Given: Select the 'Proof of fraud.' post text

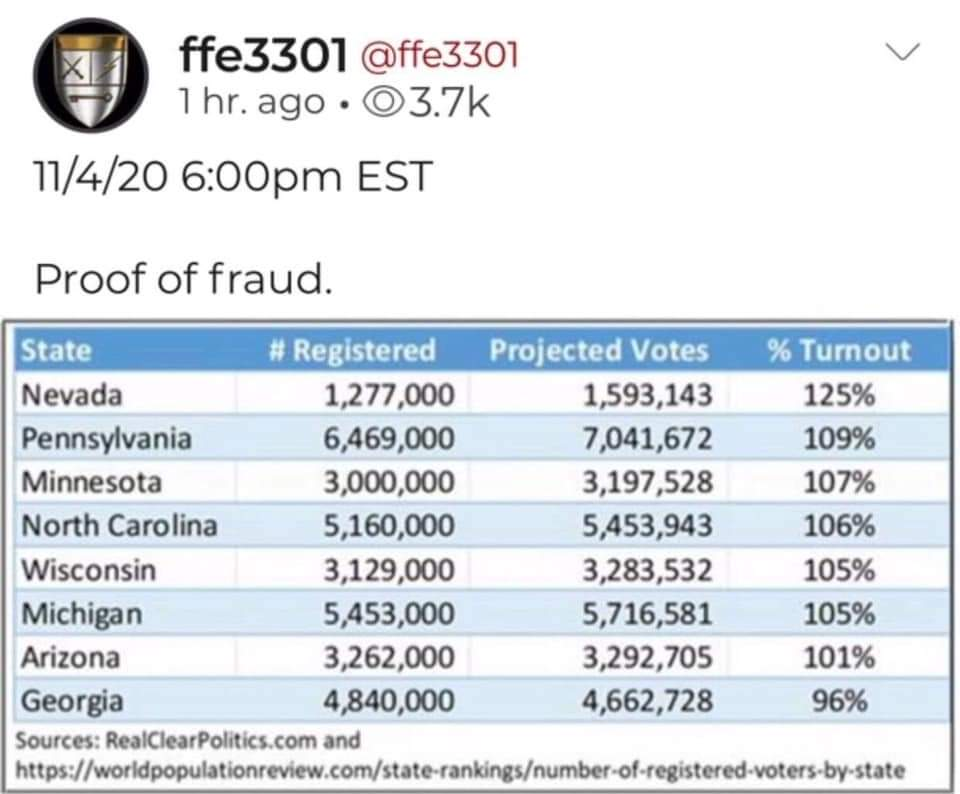Looking at the screenshot, I should point(184,279).
